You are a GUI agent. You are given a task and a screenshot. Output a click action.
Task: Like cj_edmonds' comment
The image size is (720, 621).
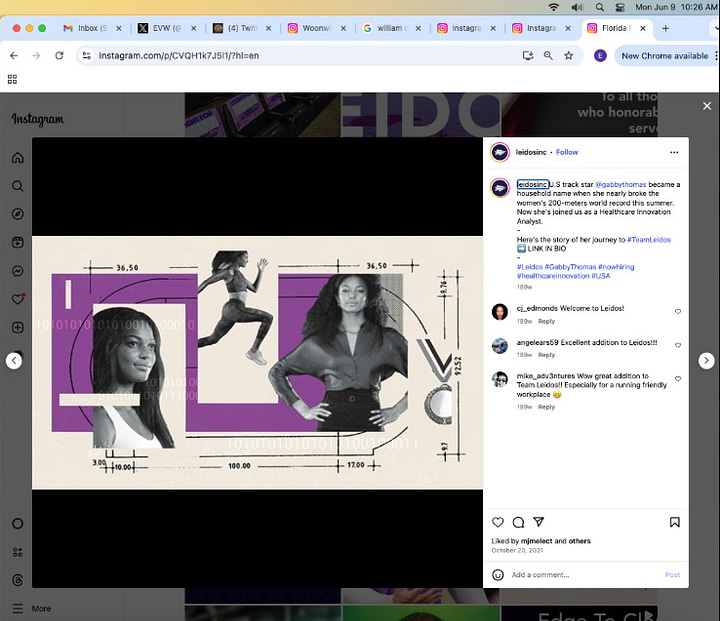(678, 311)
